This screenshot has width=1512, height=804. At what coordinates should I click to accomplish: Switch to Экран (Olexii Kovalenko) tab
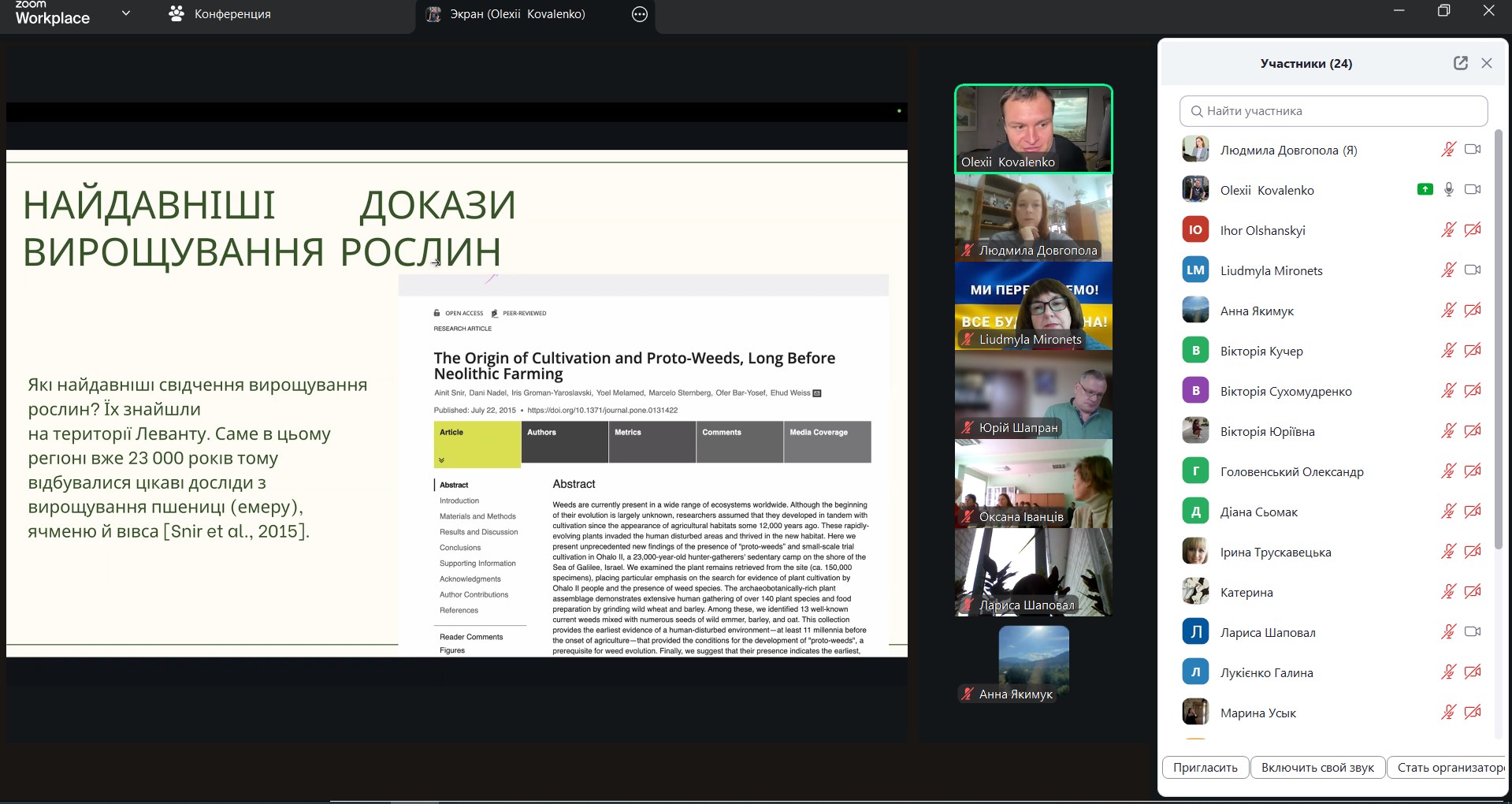517,14
